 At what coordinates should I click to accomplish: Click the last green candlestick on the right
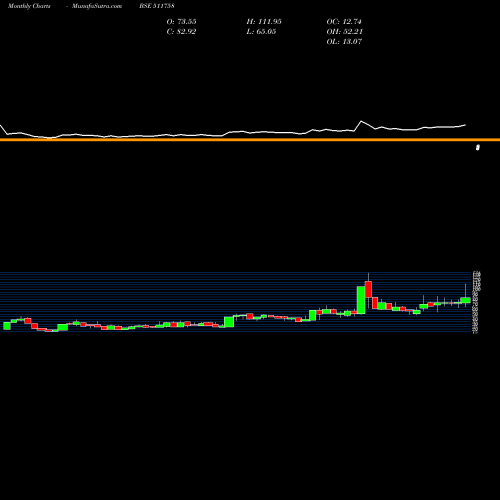[x=465, y=300]
